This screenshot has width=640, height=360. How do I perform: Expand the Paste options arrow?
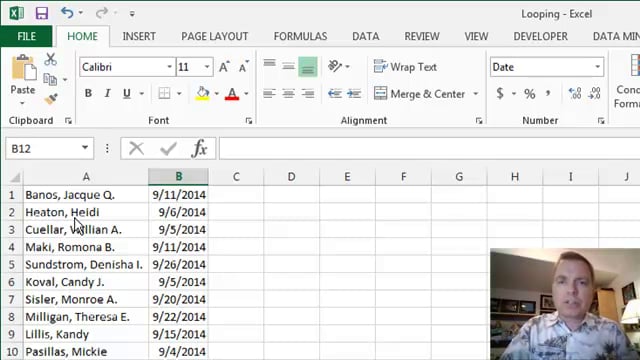[x=22, y=103]
